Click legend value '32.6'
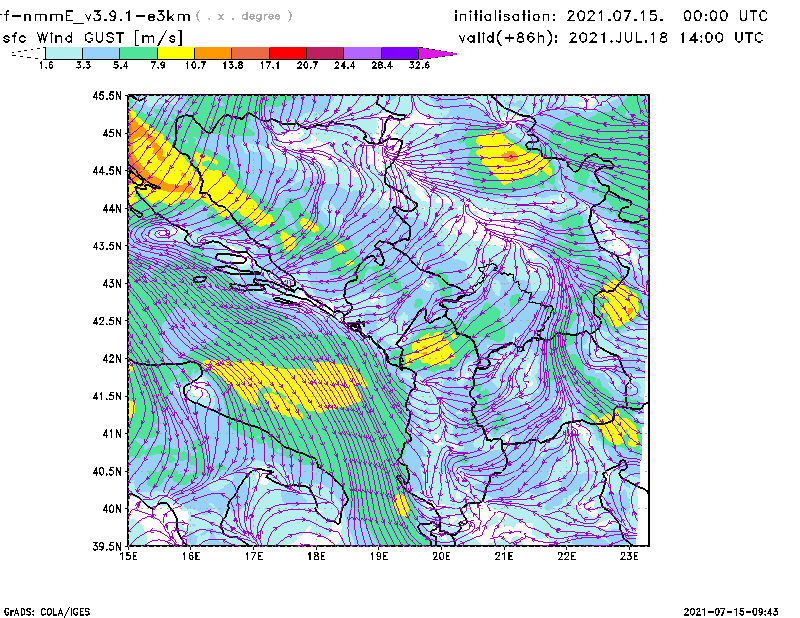Screen dimensions: 800x618 [x=419, y=65]
